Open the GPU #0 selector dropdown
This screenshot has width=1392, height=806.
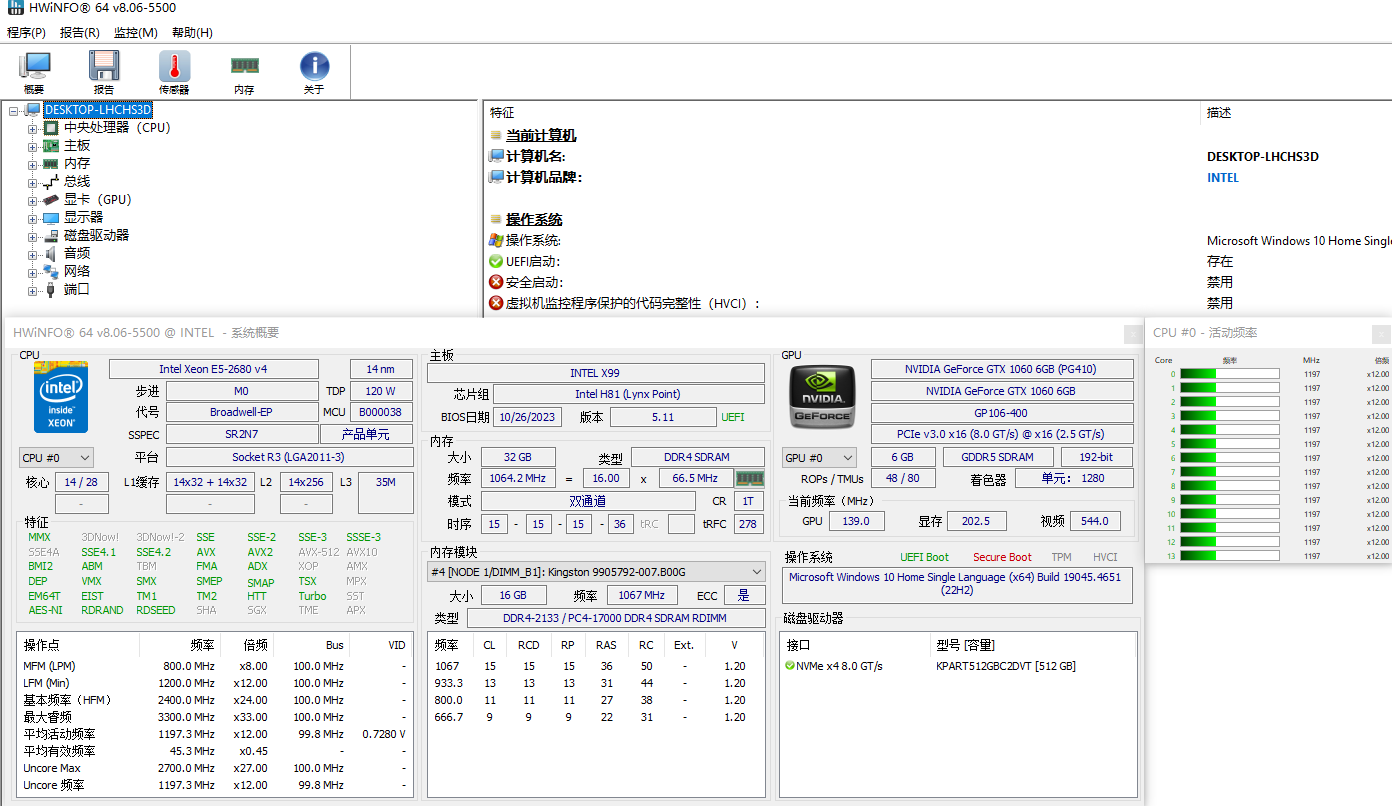point(820,457)
